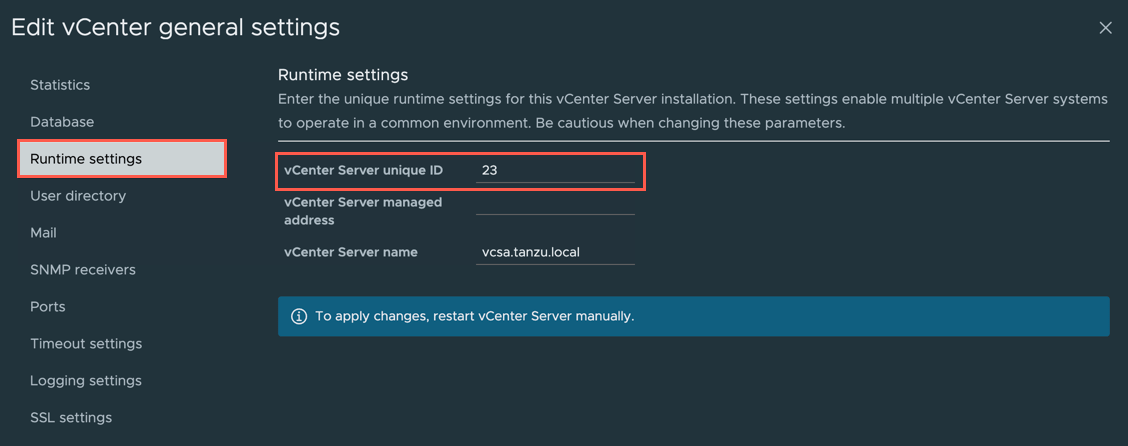
Task: Close the Edit vCenter general settings dialog
Action: (x=1105, y=28)
